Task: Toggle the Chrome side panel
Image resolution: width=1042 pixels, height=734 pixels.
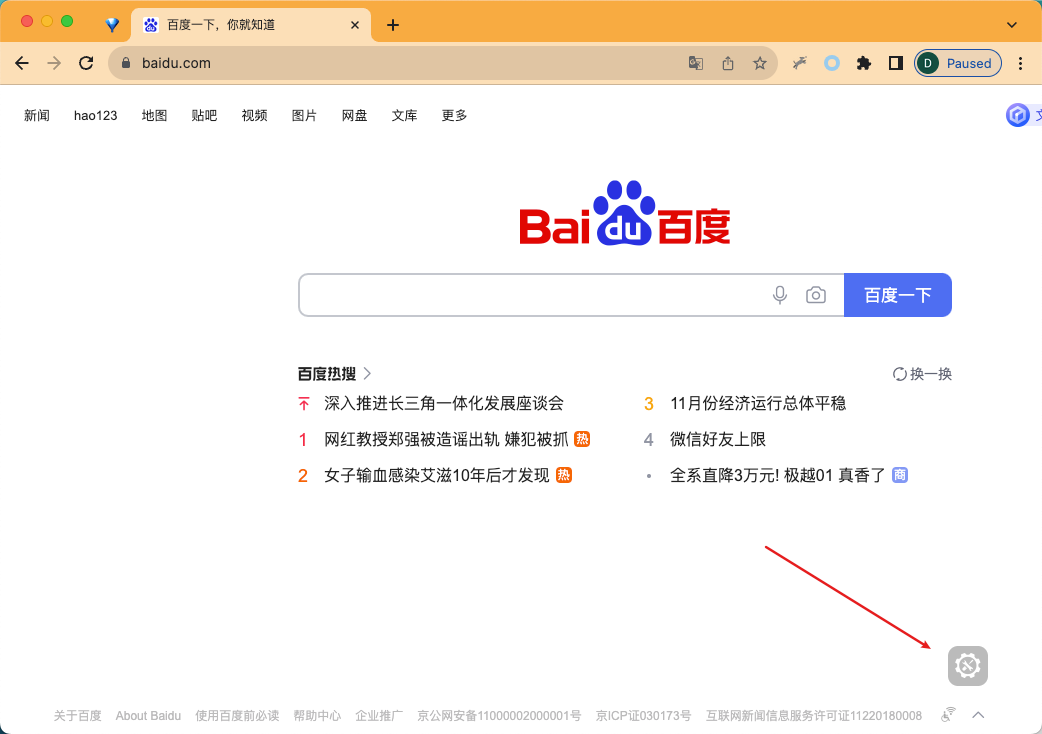Action: pos(895,63)
